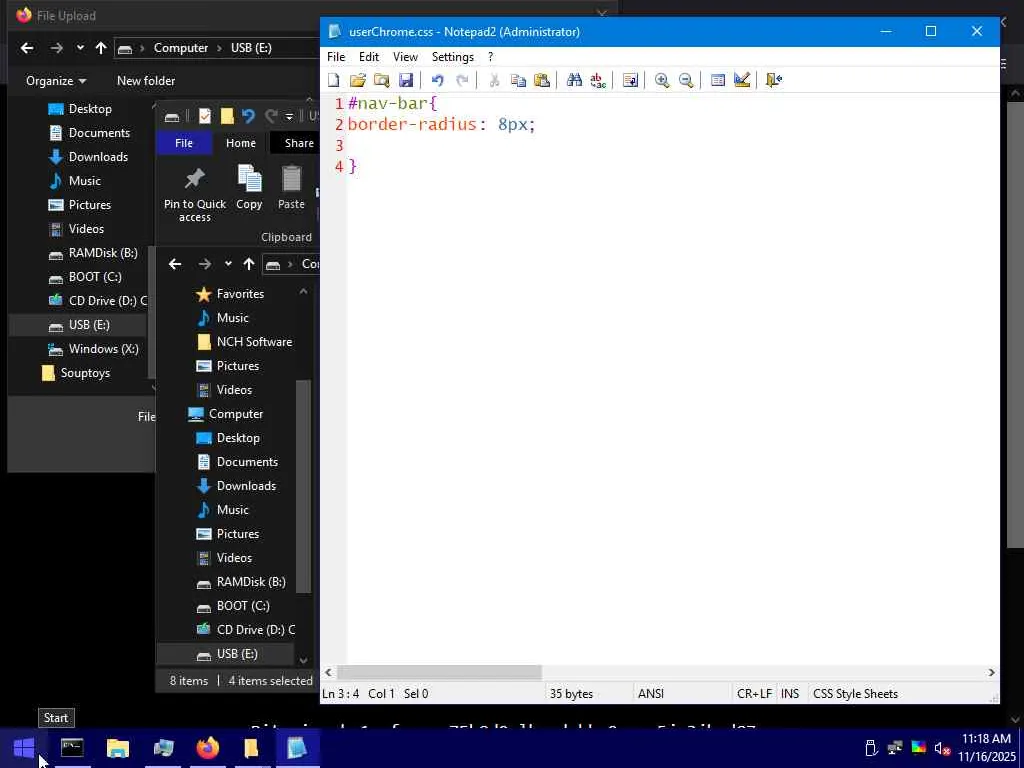
Task: Click the CSS Style Sheets status bar entry
Action: [856, 694]
